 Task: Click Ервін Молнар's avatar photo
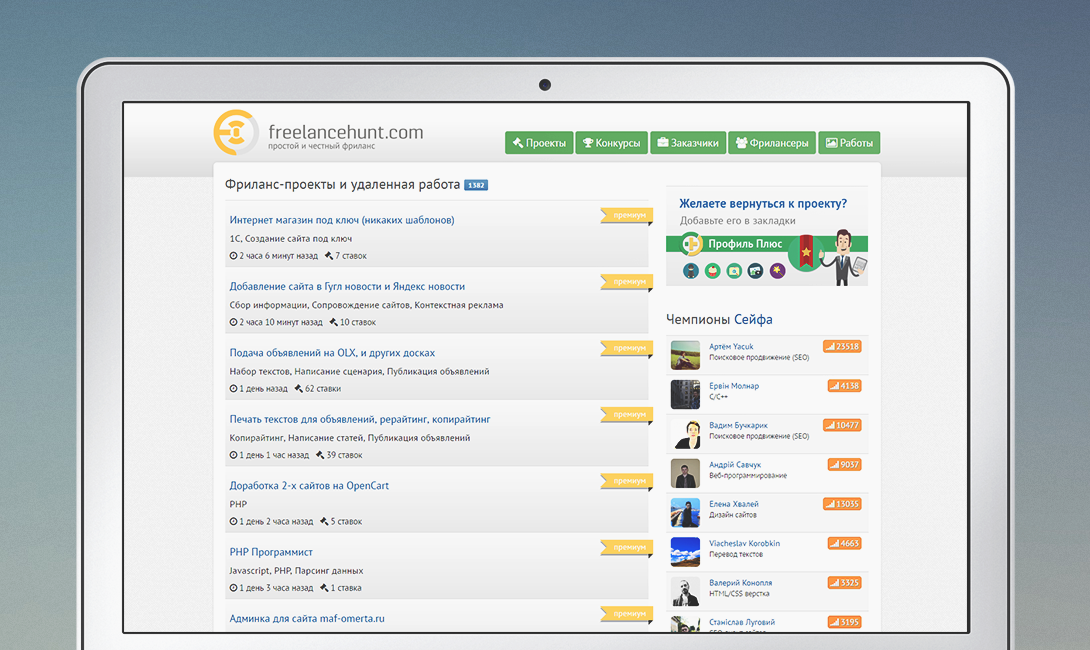(x=685, y=394)
